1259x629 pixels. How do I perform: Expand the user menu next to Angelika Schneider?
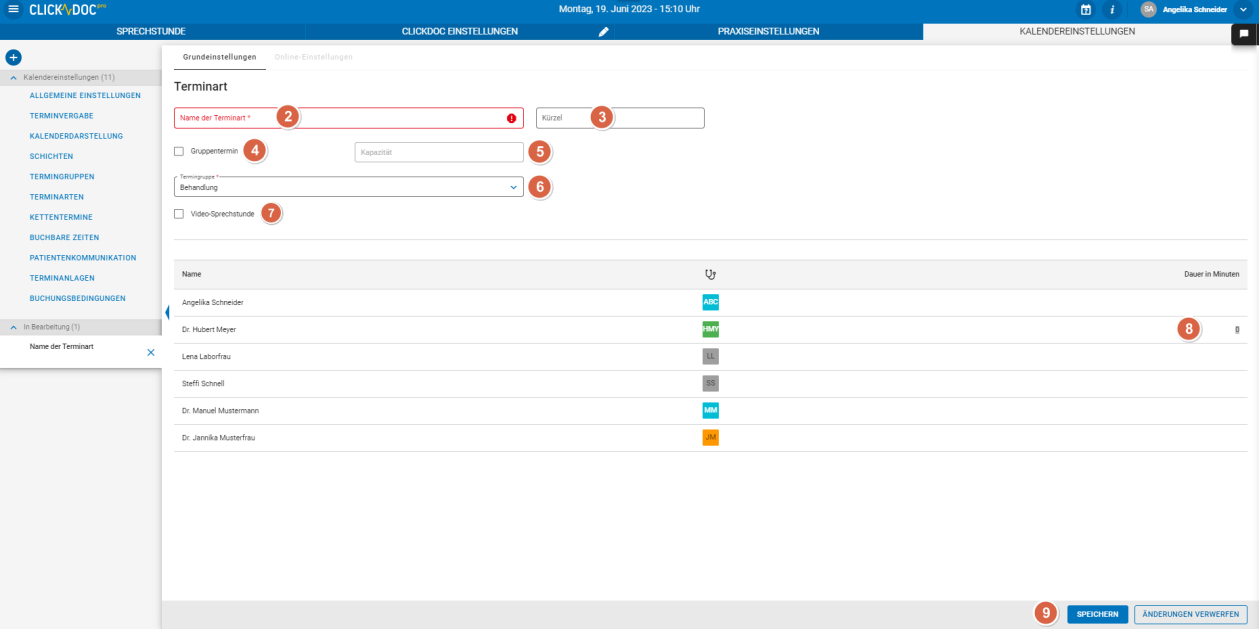(1243, 9)
